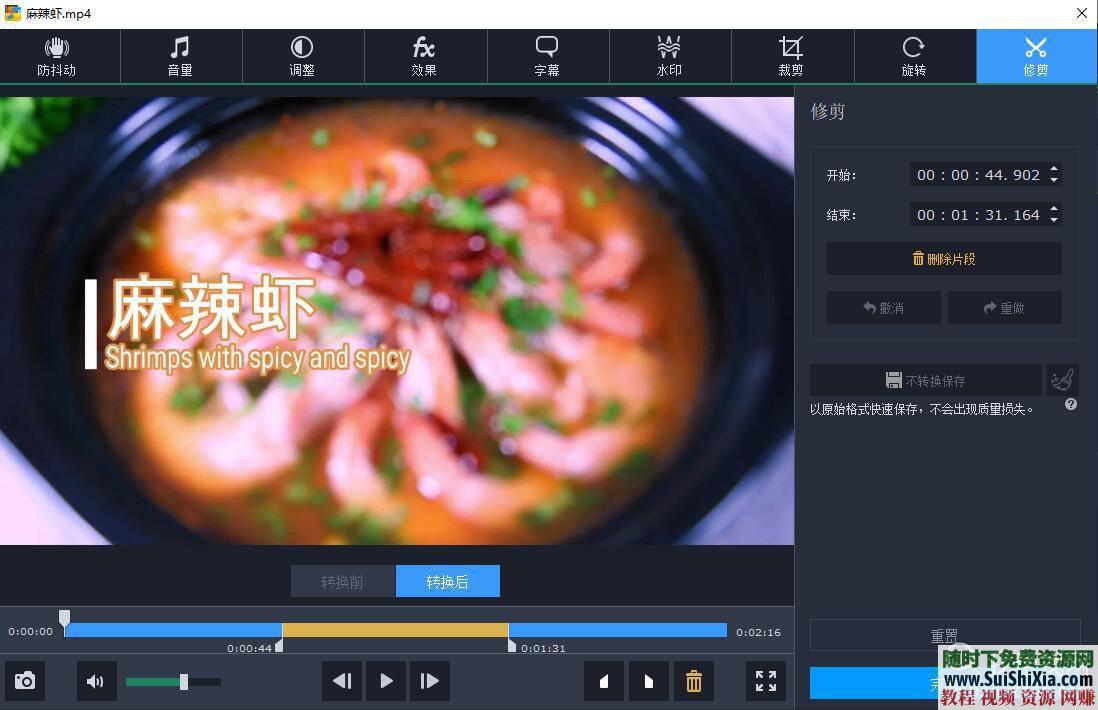This screenshot has width=1098, height=710.
Task: Click the yellow trash icon below timeline
Action: pyautogui.click(x=693, y=681)
